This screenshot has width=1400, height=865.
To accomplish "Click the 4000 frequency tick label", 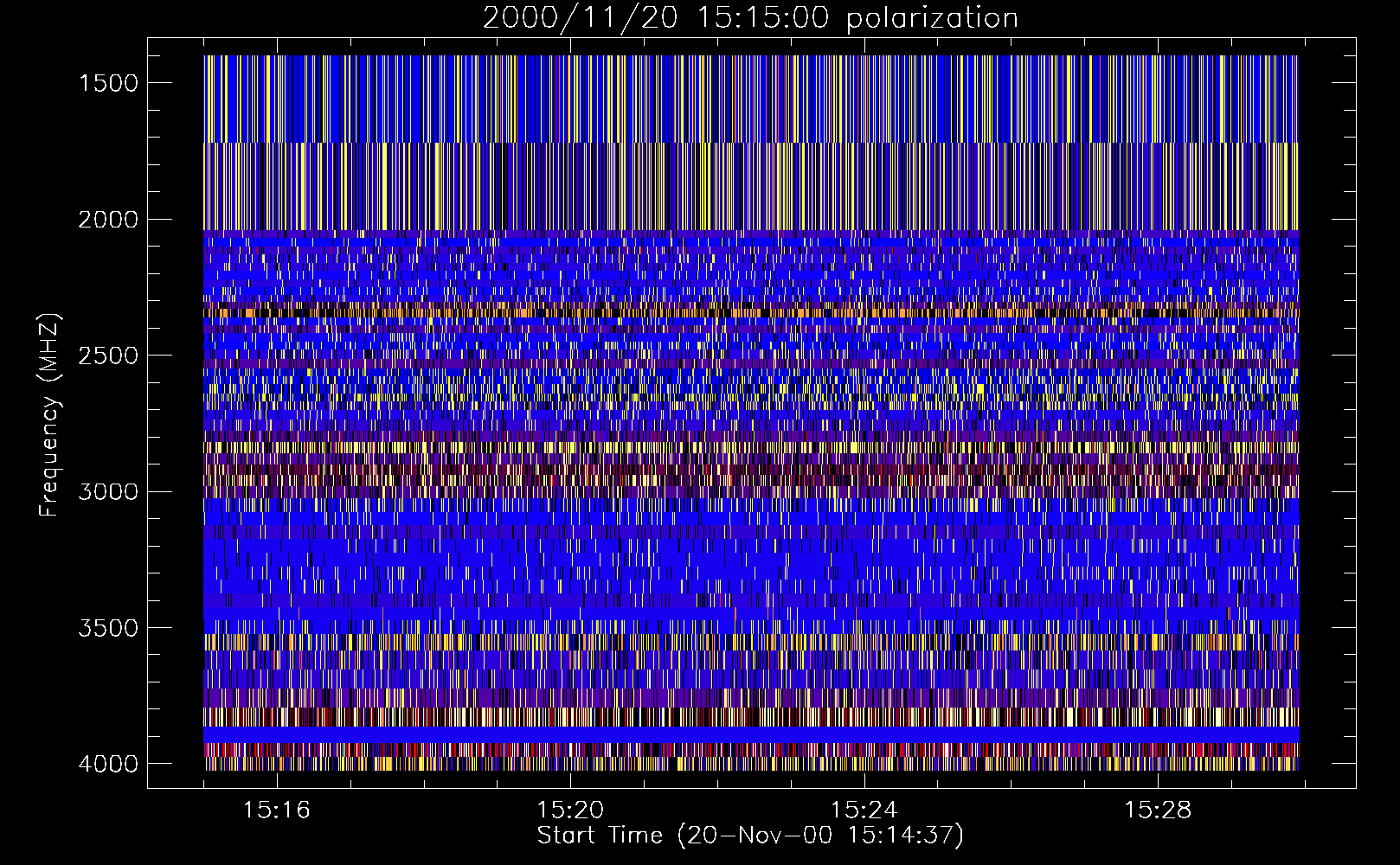I will coord(108,764).
